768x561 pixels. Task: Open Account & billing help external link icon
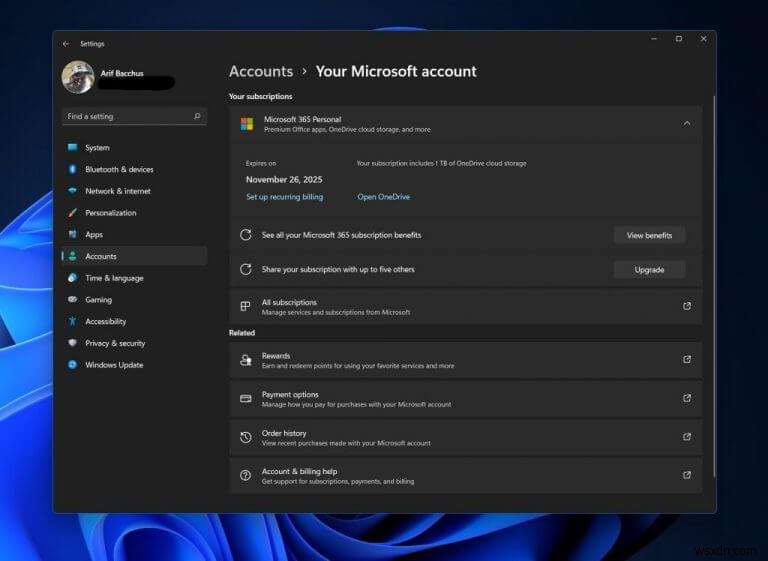pyautogui.click(x=687, y=475)
